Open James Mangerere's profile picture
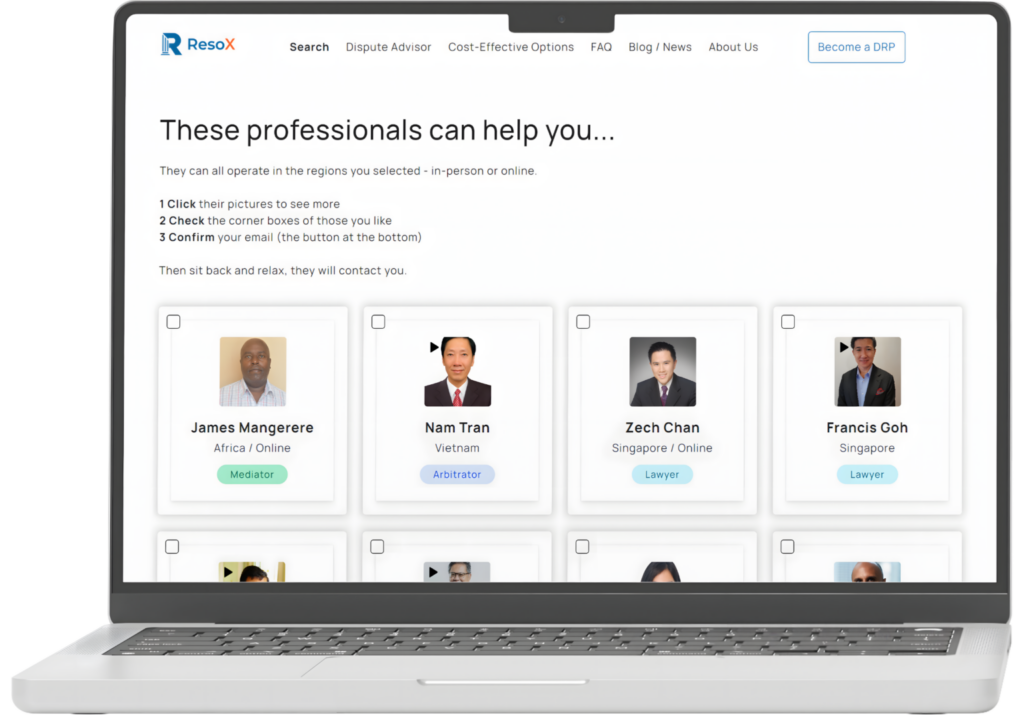1024x715 pixels. pos(253,372)
